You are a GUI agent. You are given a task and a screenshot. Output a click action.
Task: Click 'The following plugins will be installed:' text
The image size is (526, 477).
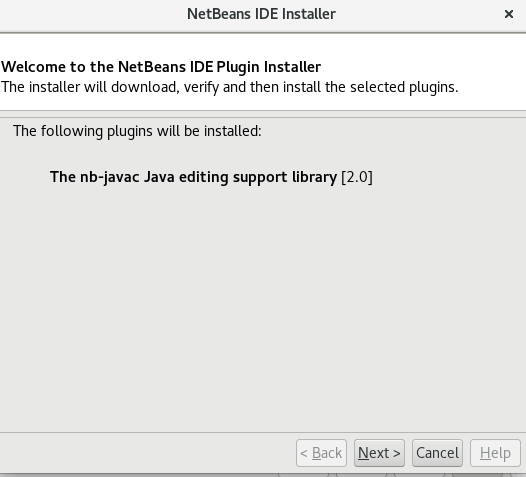click(137, 131)
